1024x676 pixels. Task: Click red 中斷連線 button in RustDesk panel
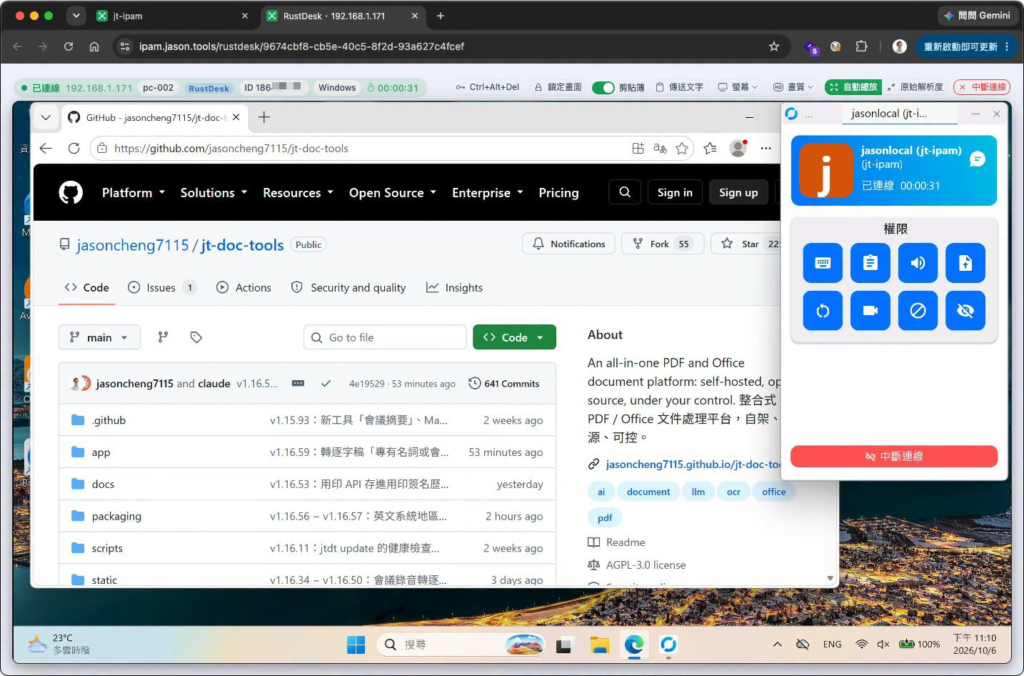(893, 456)
